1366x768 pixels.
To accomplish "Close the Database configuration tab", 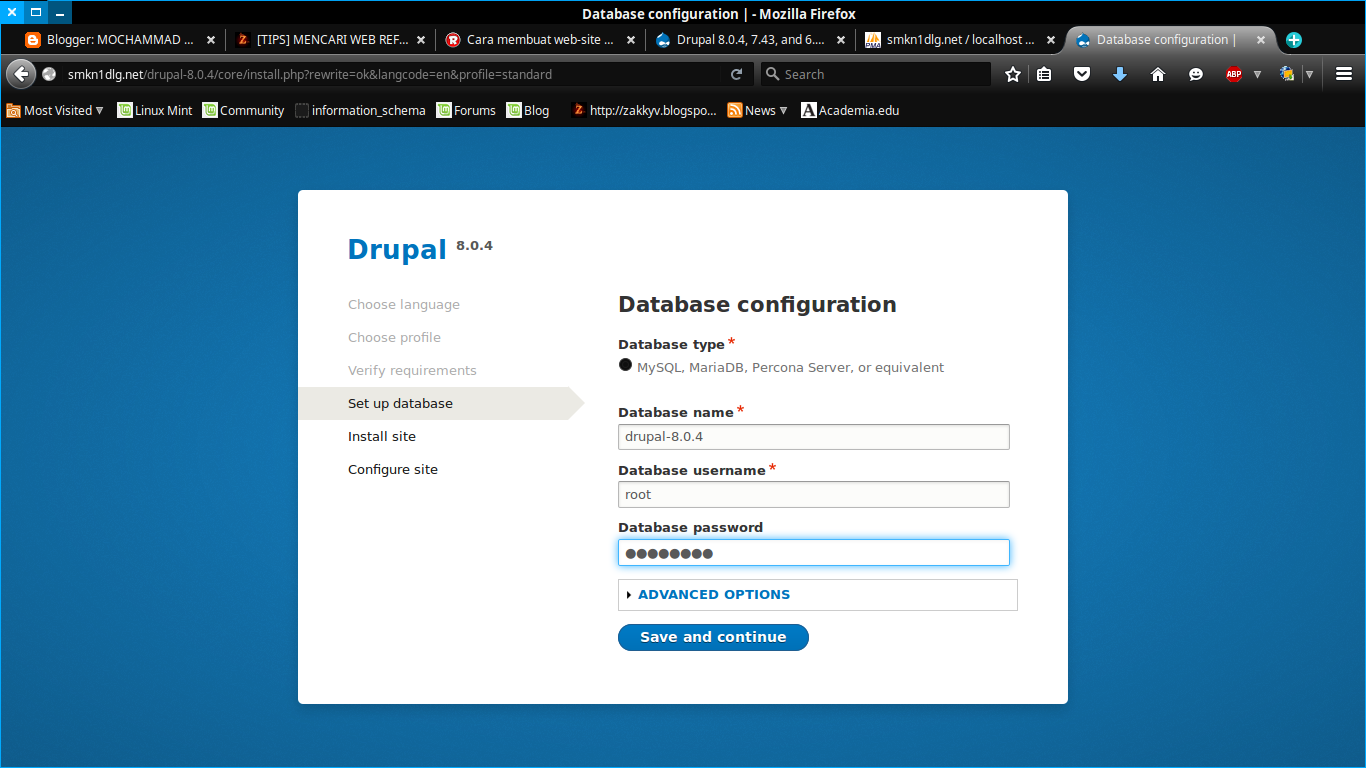I will pos(1261,40).
